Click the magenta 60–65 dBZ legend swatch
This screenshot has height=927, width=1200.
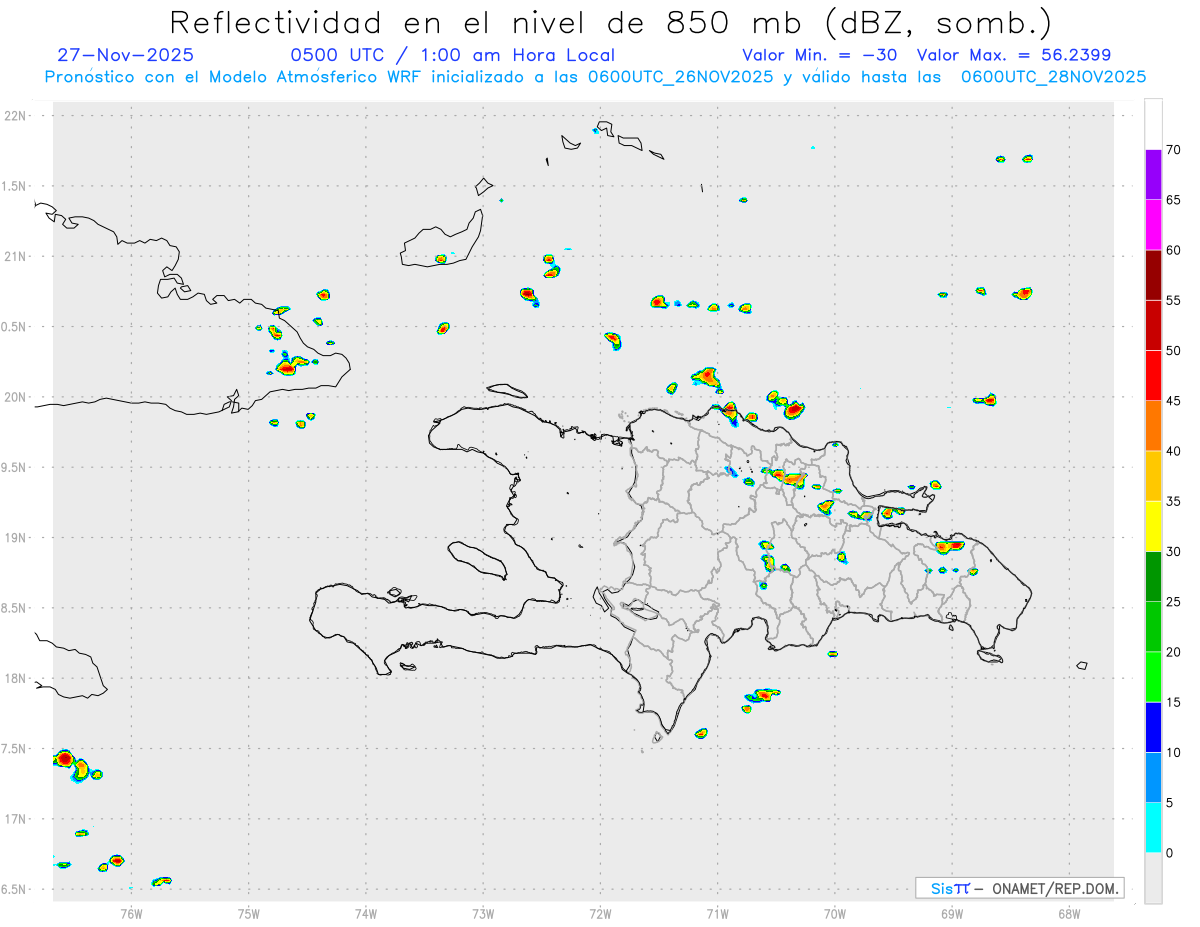pos(1153,225)
